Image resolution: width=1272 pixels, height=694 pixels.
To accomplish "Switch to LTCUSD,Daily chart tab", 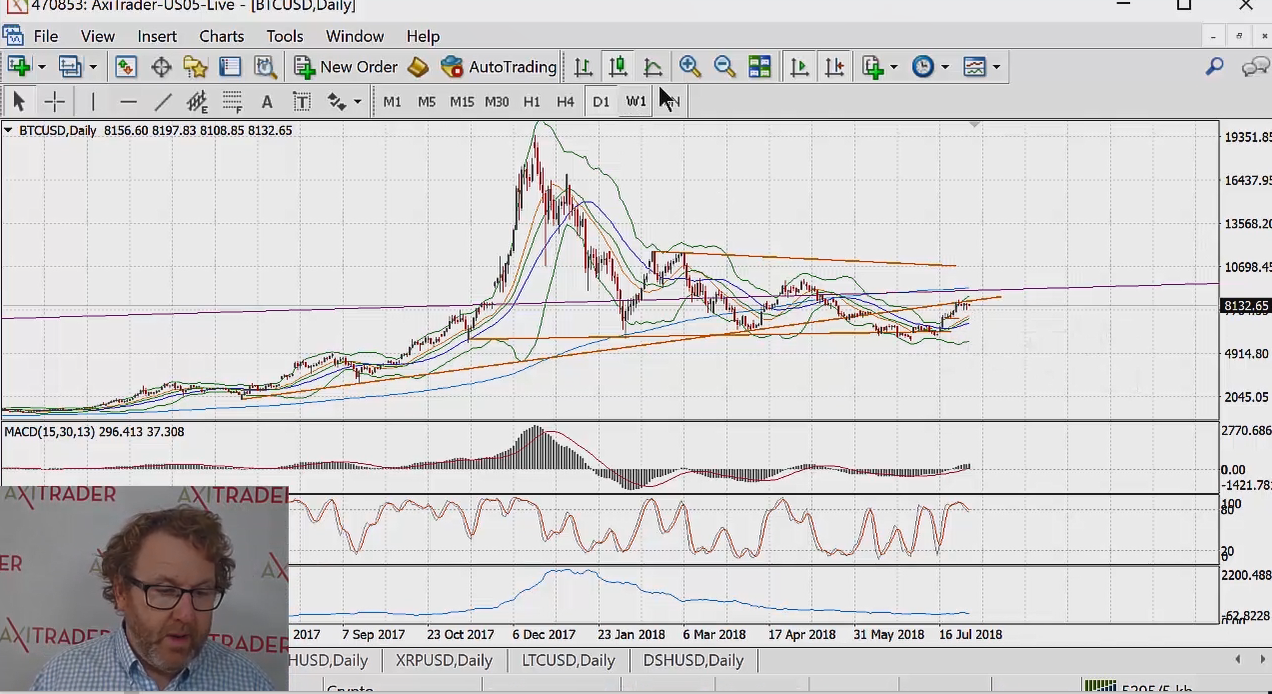I will point(568,660).
